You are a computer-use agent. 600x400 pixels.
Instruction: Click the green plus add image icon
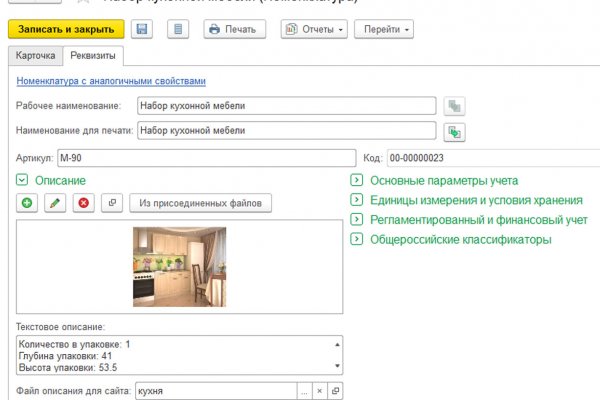[x=26, y=203]
